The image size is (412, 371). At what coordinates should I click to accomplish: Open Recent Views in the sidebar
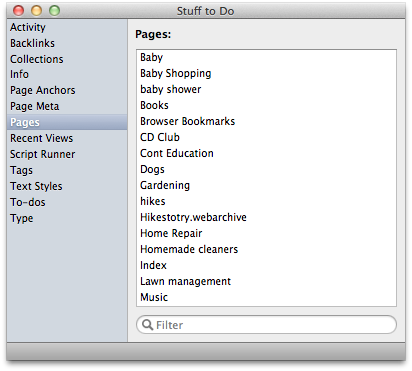[x=67, y=138]
